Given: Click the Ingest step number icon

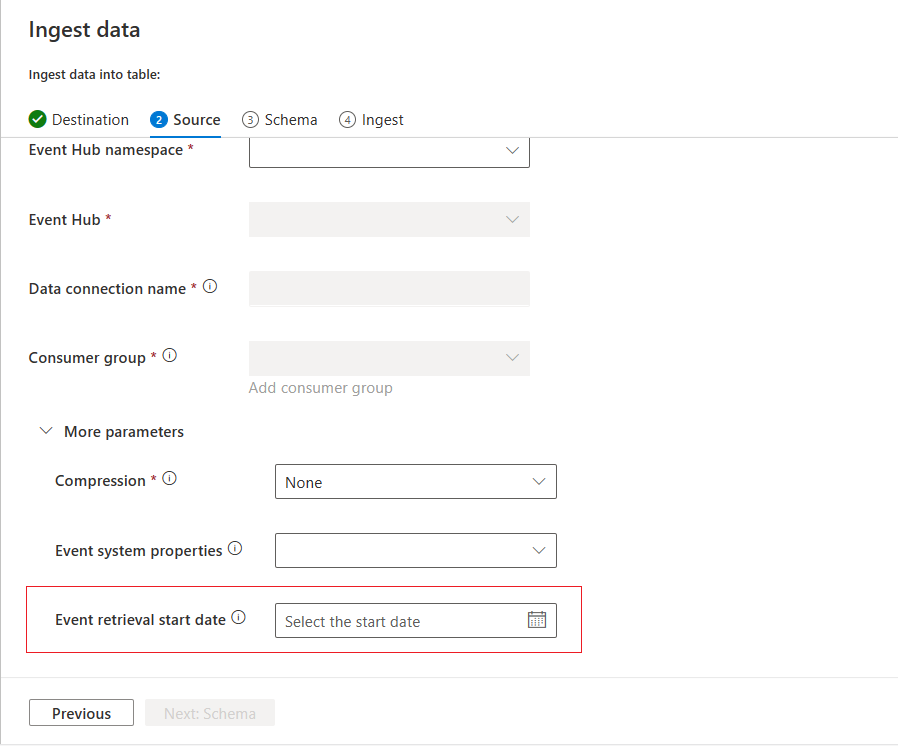Looking at the screenshot, I should [347, 119].
